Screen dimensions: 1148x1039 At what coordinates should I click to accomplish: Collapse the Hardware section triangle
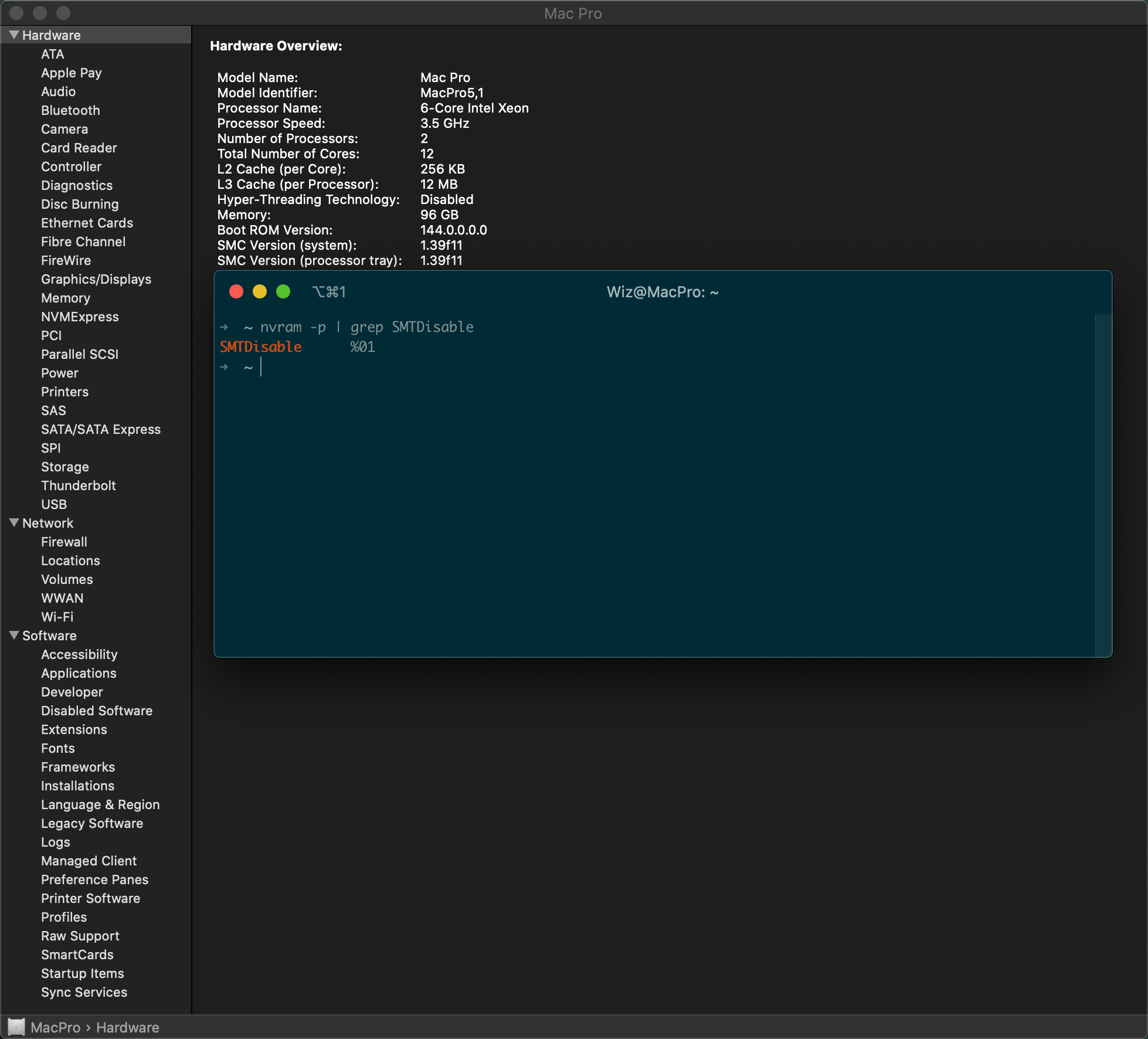coord(14,35)
